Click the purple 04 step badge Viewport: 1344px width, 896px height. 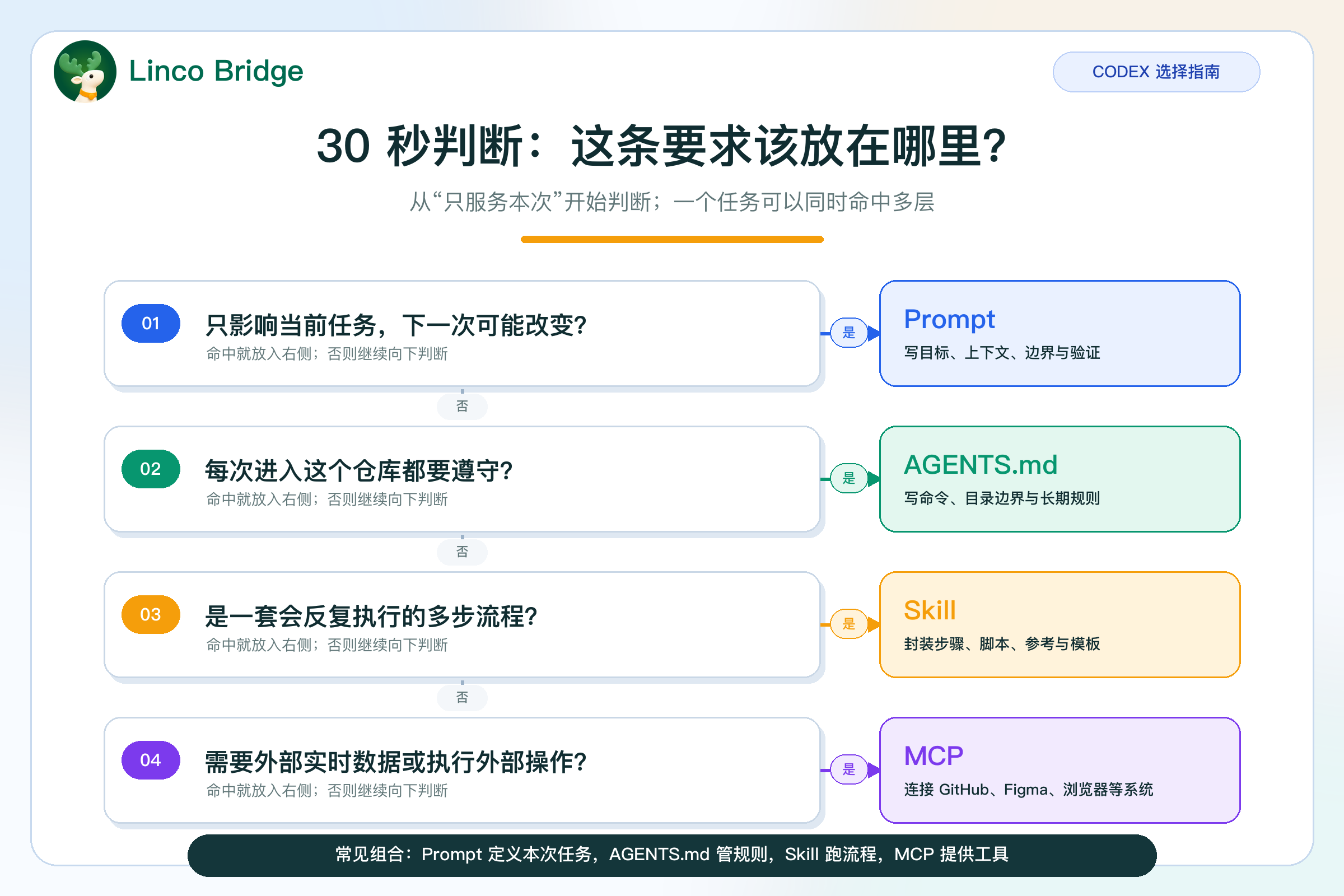pos(151,760)
